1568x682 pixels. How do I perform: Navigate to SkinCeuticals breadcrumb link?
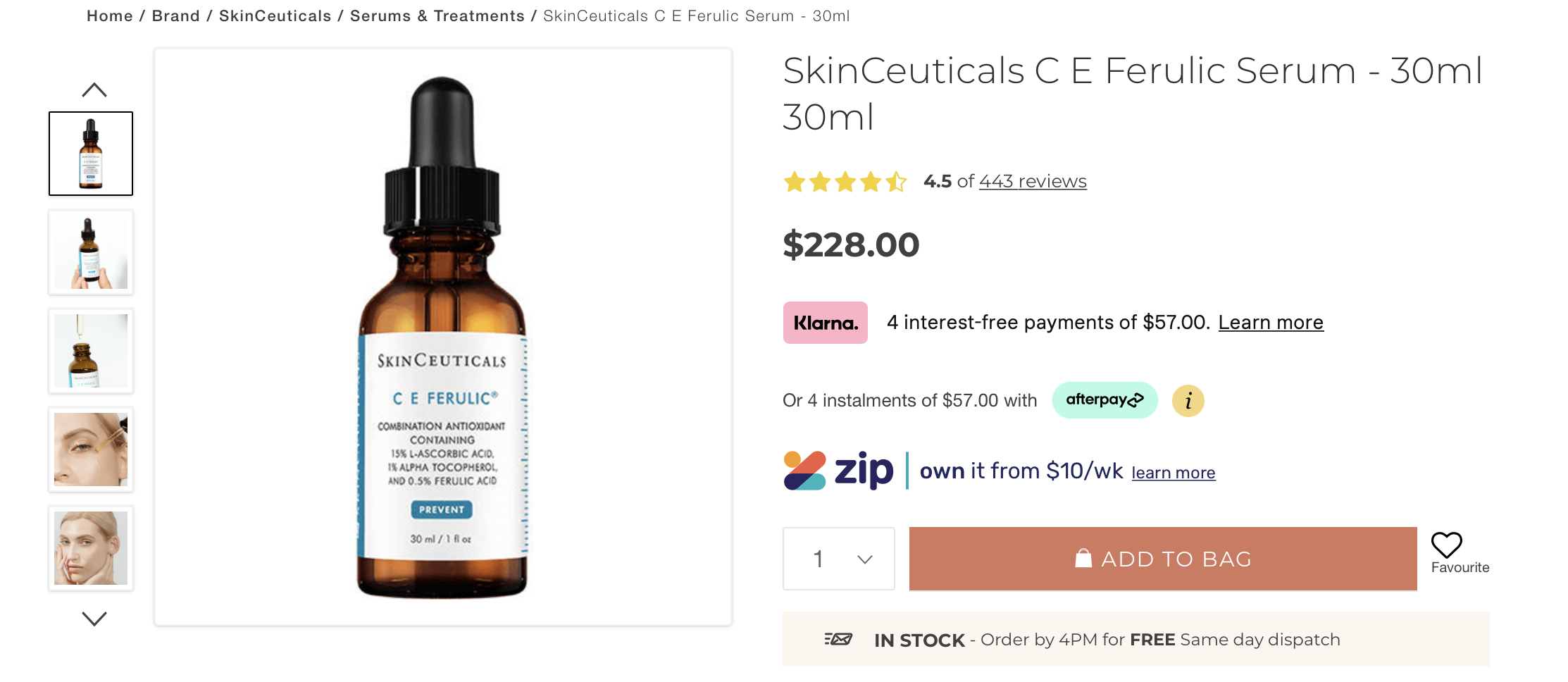(275, 15)
